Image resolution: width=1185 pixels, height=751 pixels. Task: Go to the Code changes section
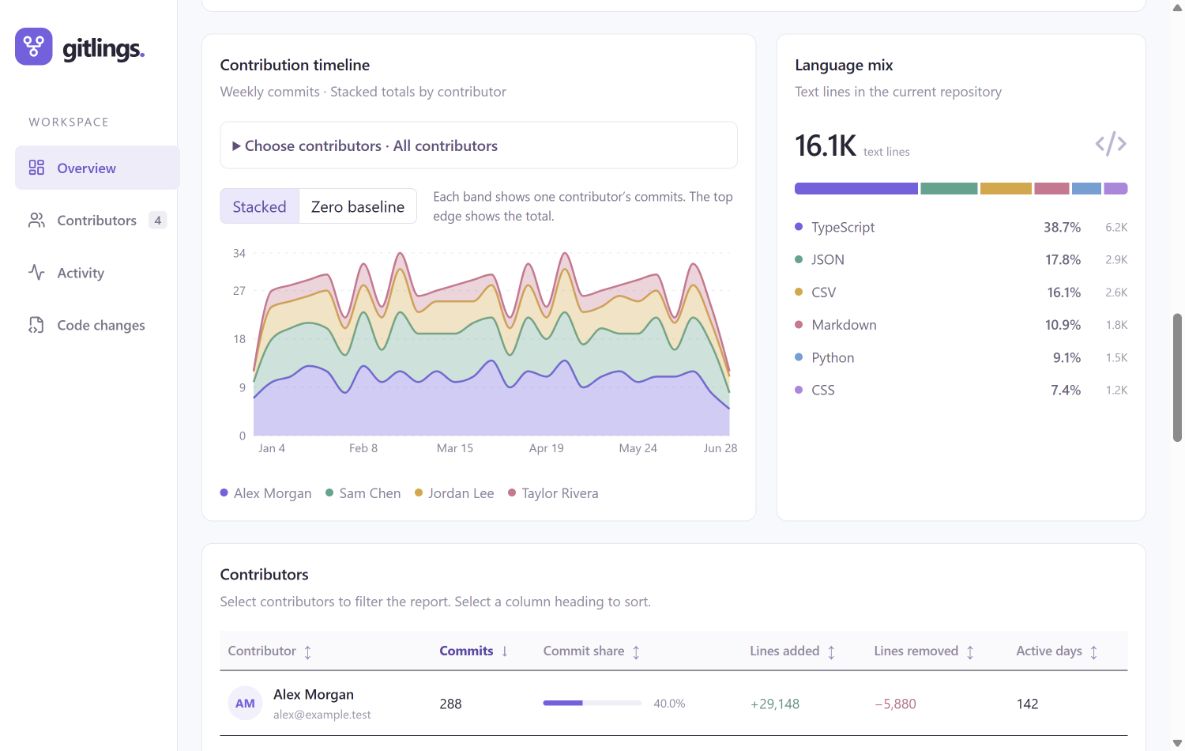pos(97,325)
